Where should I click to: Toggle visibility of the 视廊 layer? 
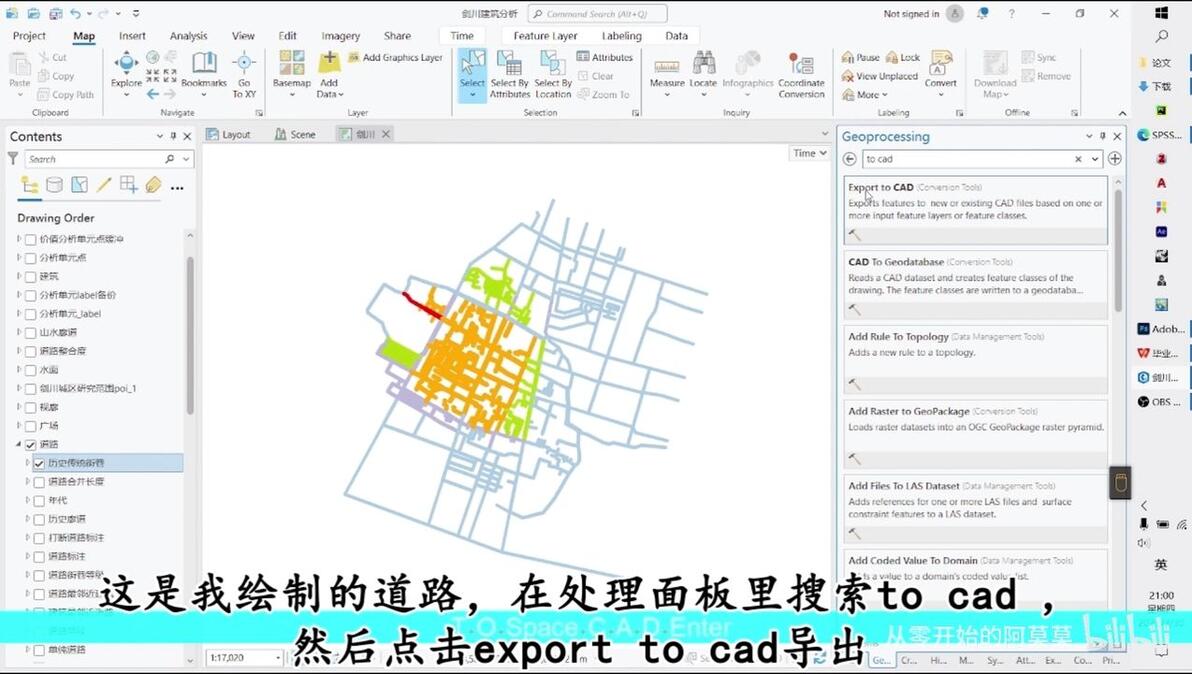pyautogui.click(x=30, y=407)
